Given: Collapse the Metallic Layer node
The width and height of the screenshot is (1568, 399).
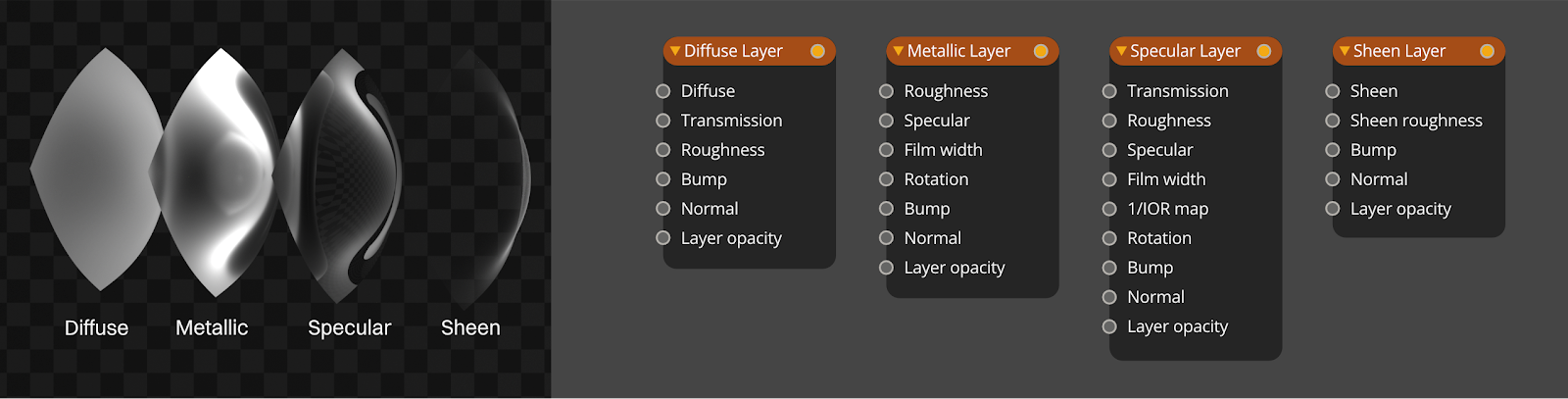Looking at the screenshot, I should coord(898,51).
